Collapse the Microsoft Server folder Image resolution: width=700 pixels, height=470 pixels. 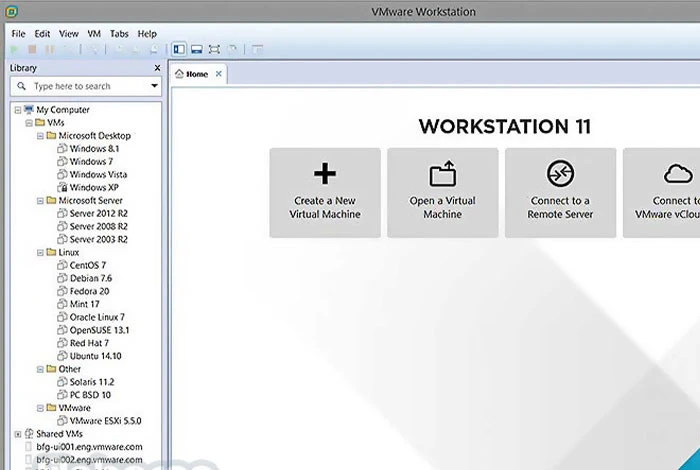(40, 201)
